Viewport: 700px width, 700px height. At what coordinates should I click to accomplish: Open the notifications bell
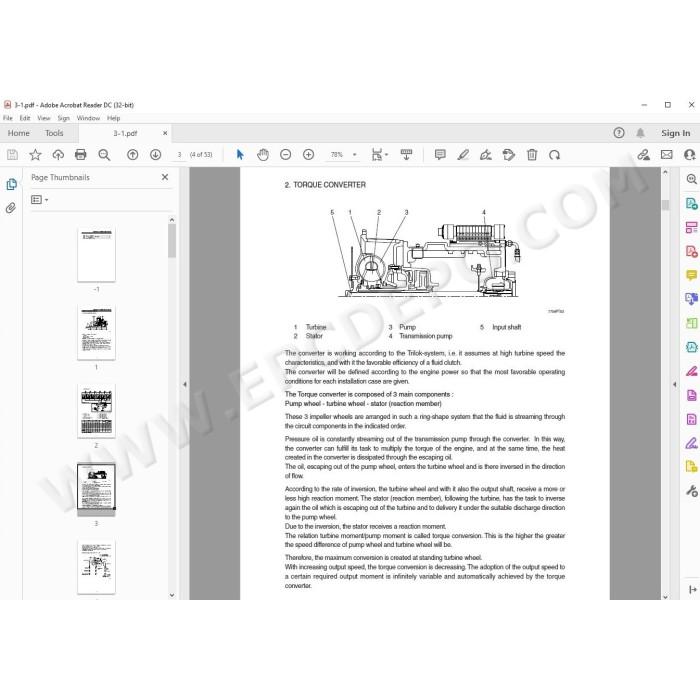coord(640,133)
